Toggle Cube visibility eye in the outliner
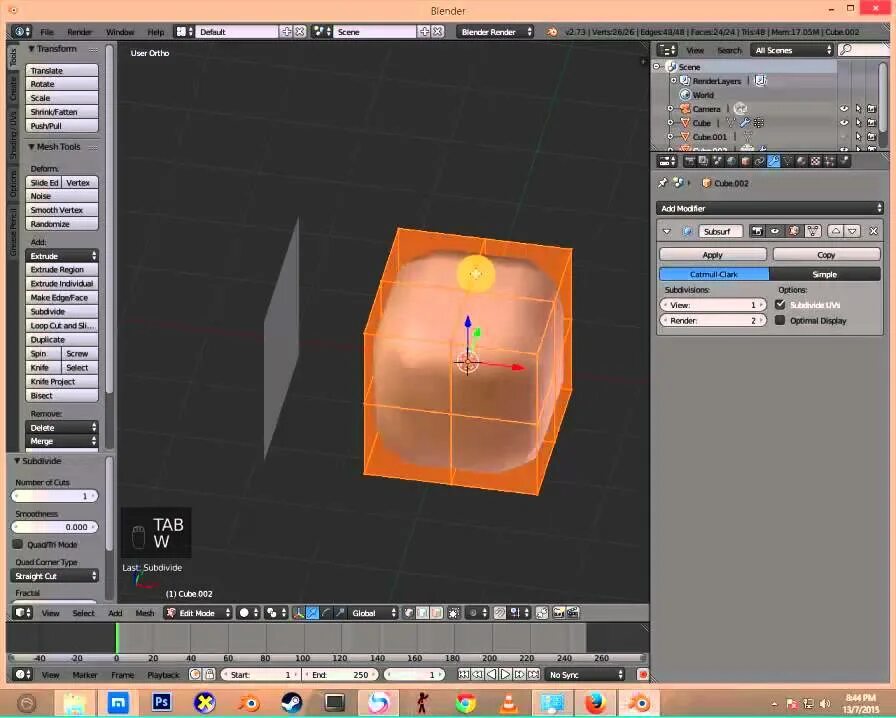 (844, 122)
